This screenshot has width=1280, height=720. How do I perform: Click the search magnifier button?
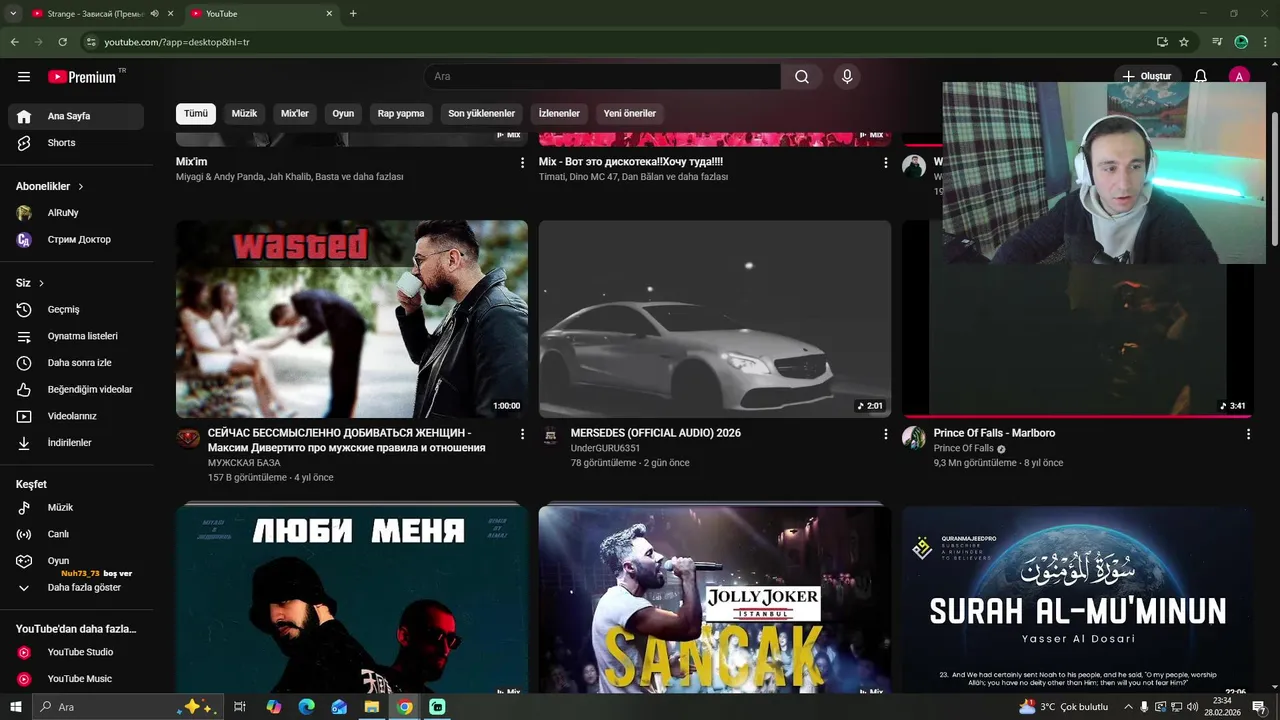pyautogui.click(x=802, y=77)
